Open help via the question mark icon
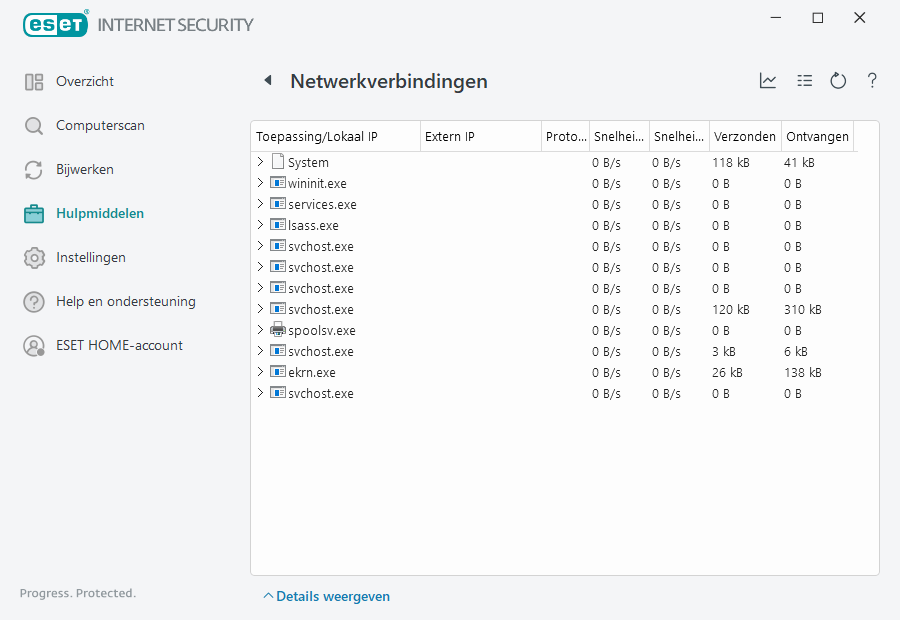 pos(872,81)
